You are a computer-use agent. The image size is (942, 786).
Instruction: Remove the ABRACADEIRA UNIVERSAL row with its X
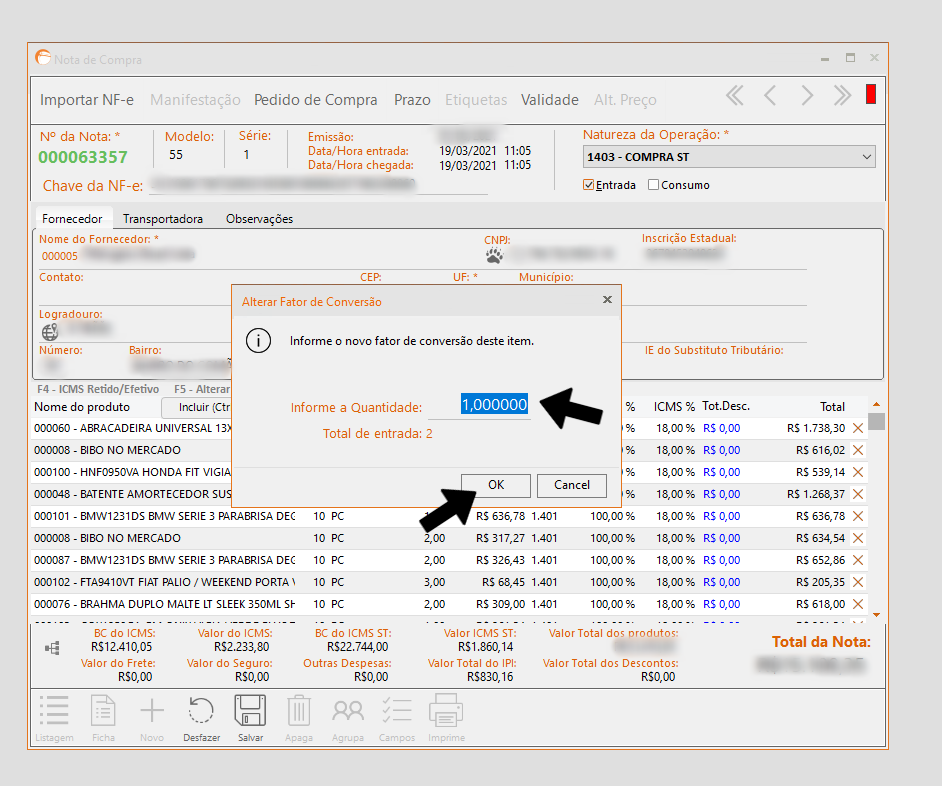coord(858,428)
